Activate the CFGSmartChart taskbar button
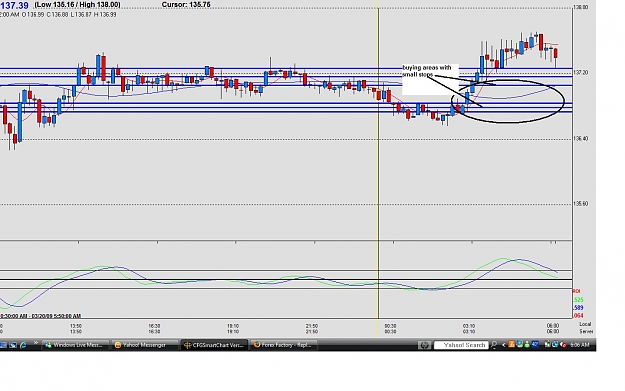This screenshot has height=391, width=625. (x=214, y=345)
